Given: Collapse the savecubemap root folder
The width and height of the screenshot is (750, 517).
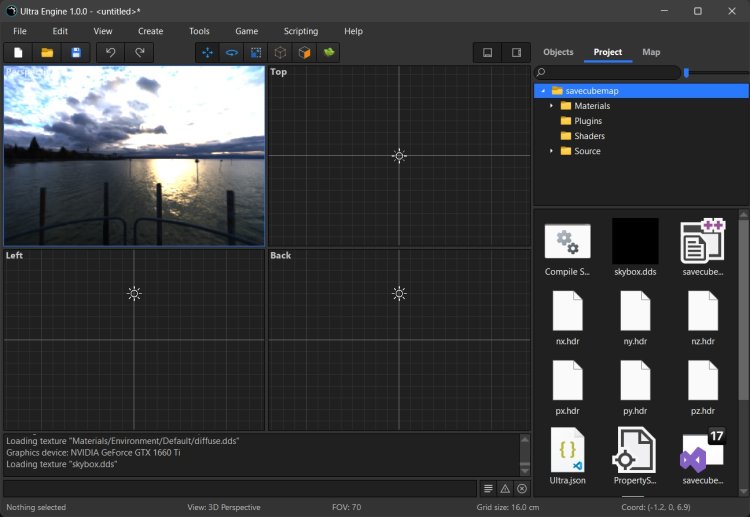Looking at the screenshot, I should coord(542,91).
